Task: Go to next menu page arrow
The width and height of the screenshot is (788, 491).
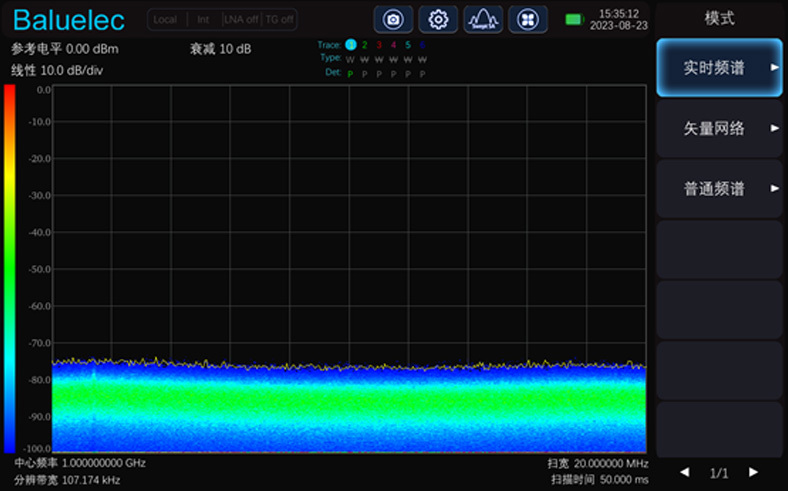Action: pyautogui.click(x=753, y=472)
